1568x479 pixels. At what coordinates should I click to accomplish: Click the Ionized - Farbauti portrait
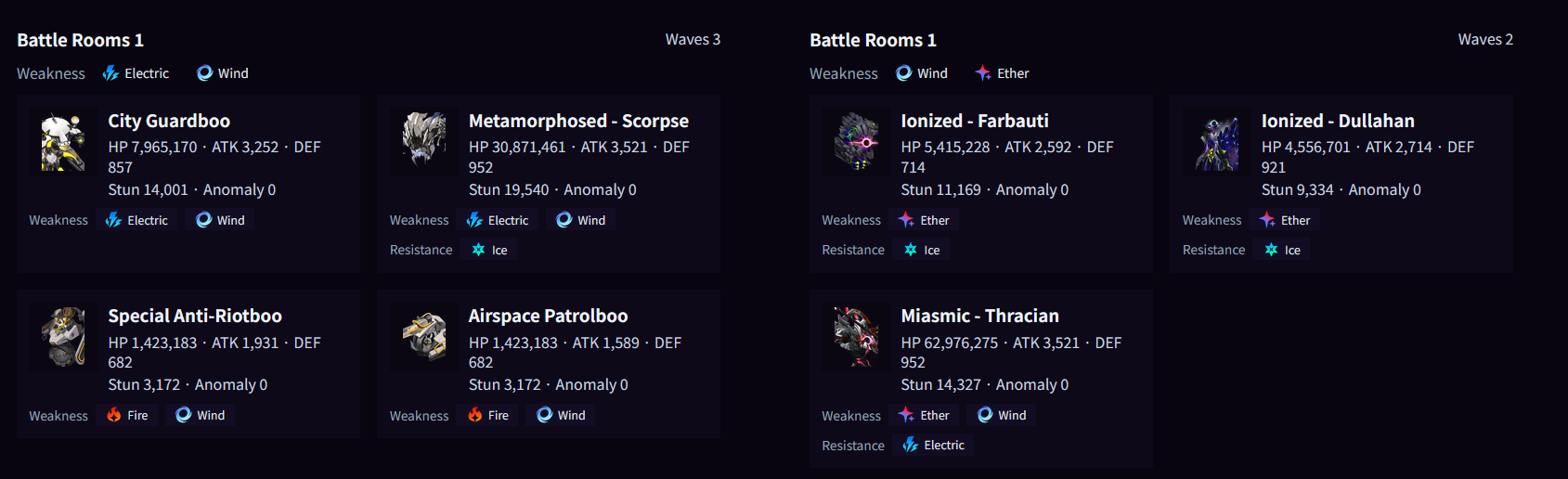pos(856,141)
